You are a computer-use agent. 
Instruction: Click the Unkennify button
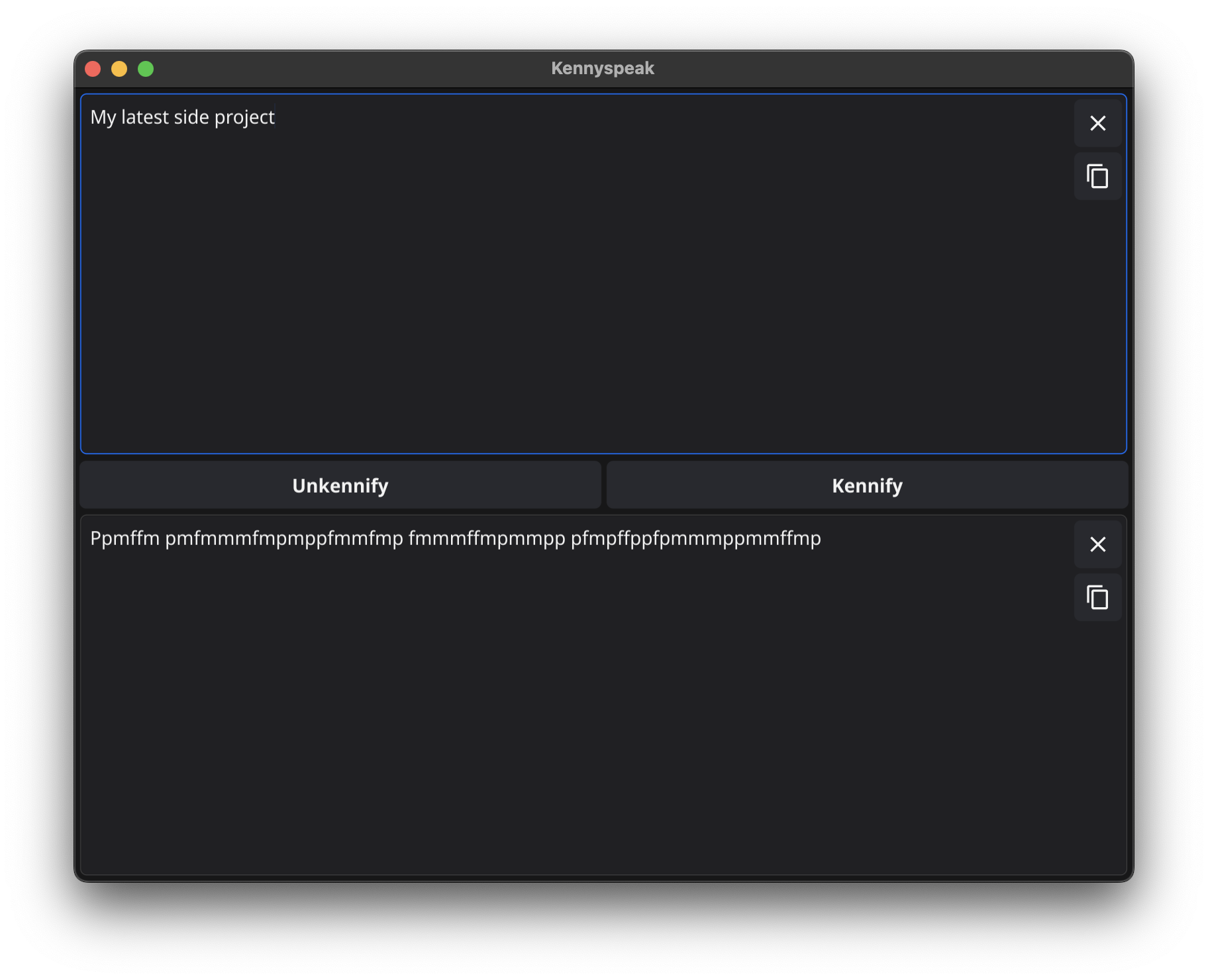pyautogui.click(x=340, y=485)
